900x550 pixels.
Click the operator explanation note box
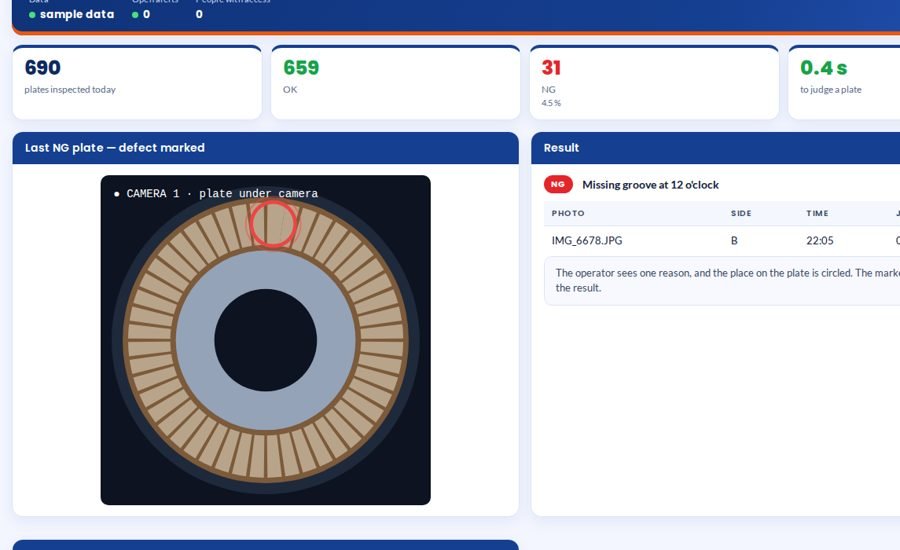(722, 281)
